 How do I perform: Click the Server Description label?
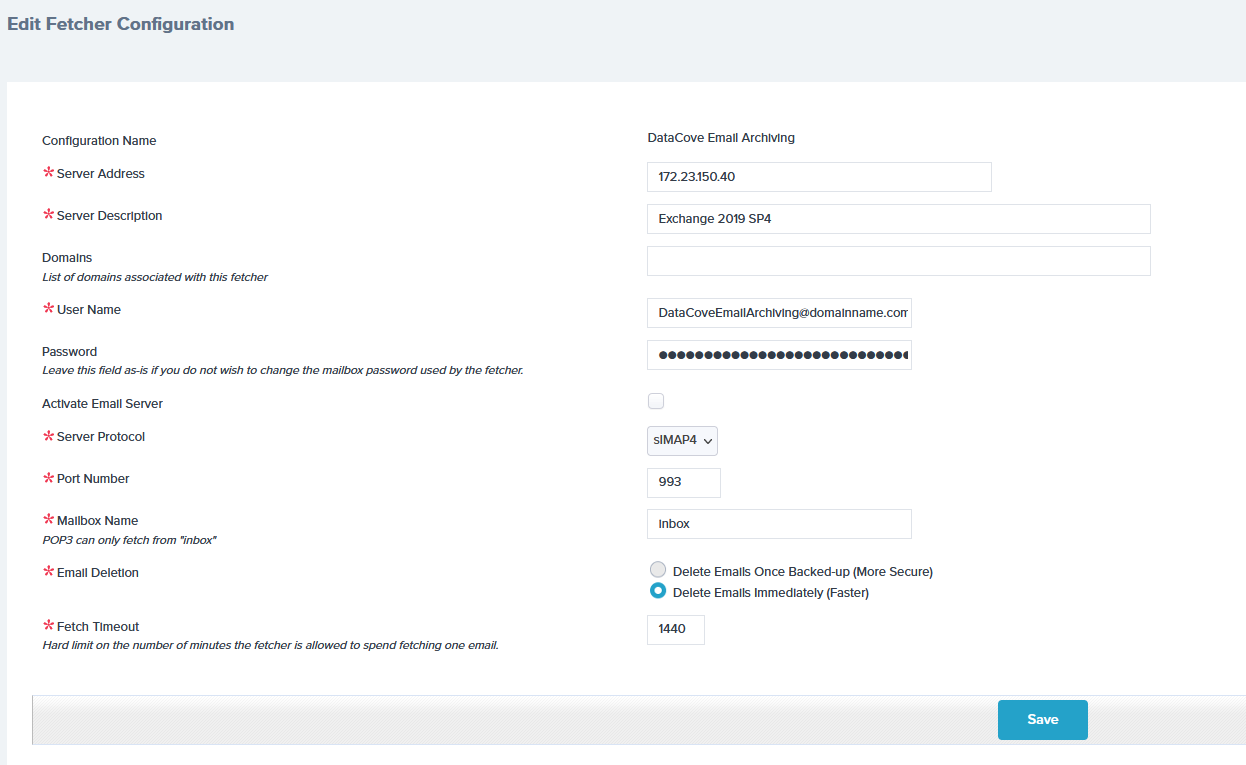(110, 216)
